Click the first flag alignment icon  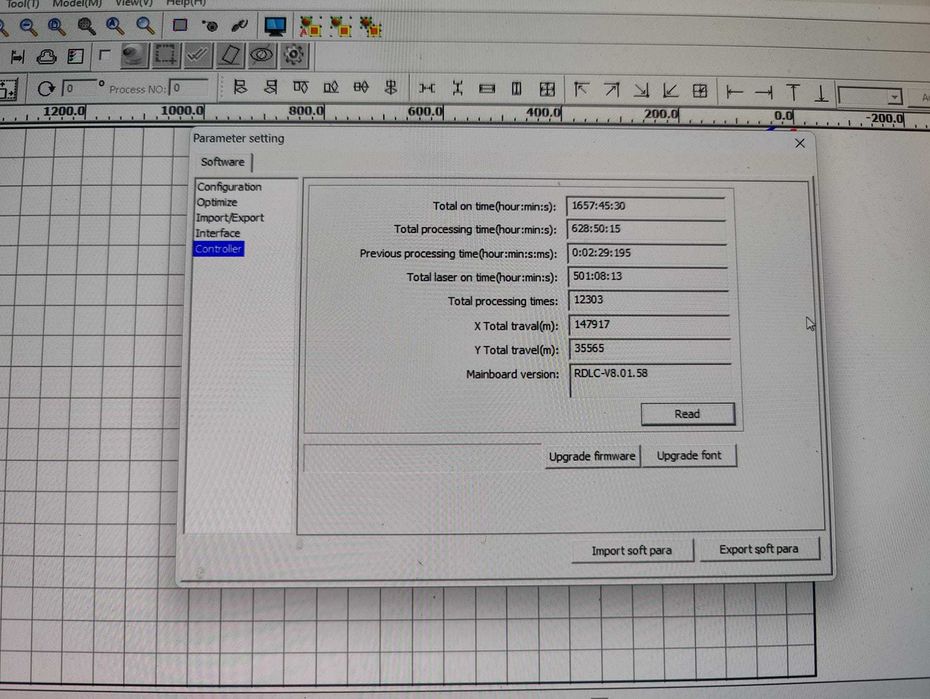(x=240, y=88)
